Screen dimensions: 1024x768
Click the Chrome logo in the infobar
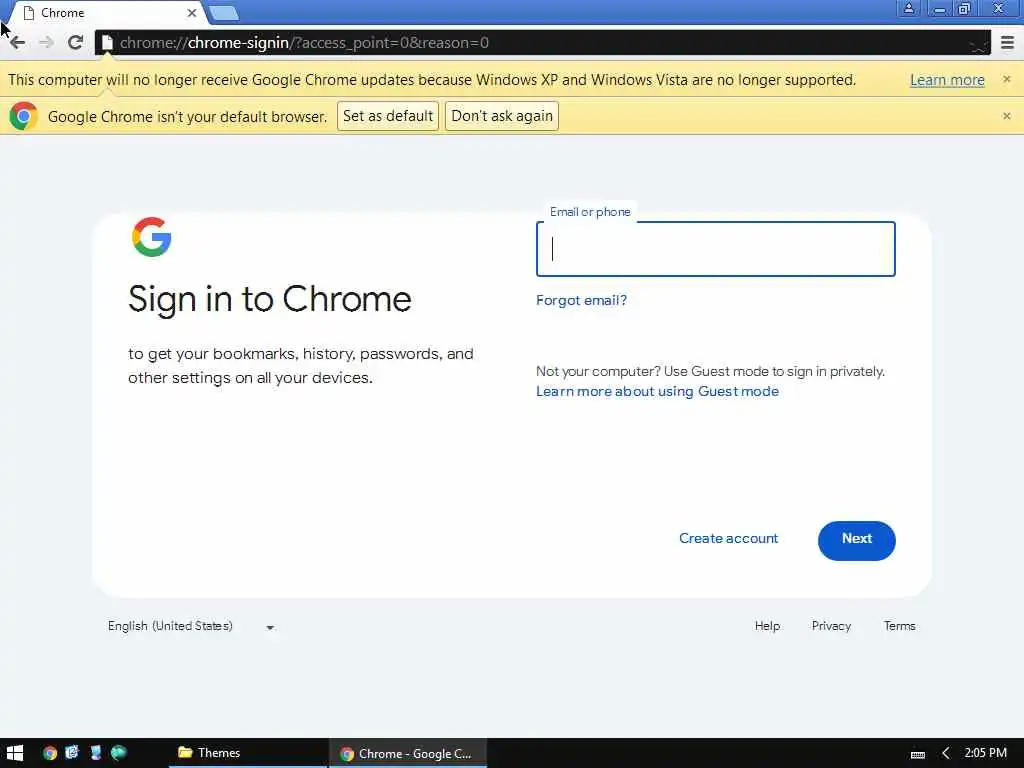24,116
